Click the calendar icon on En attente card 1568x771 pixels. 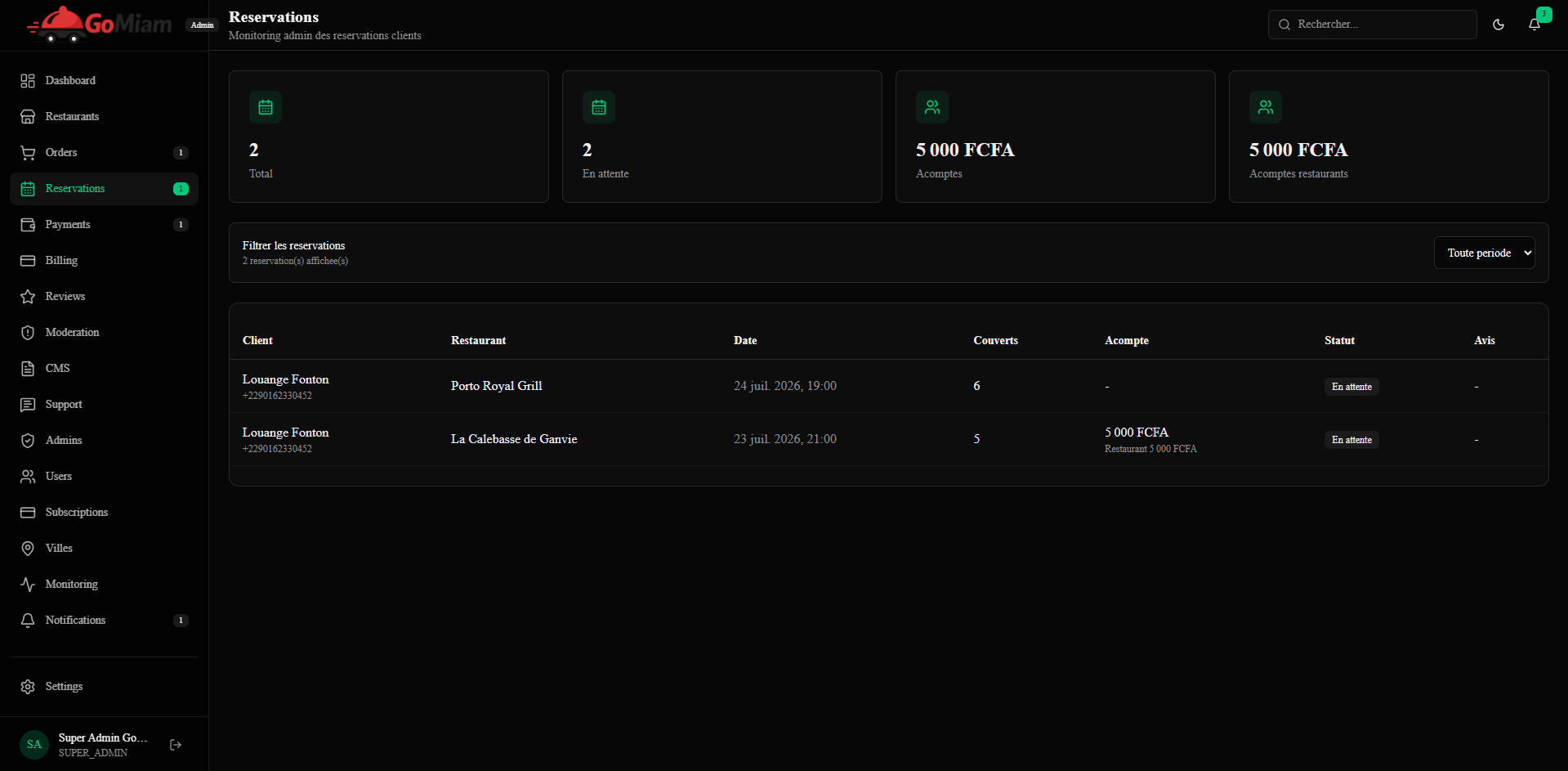(x=599, y=107)
